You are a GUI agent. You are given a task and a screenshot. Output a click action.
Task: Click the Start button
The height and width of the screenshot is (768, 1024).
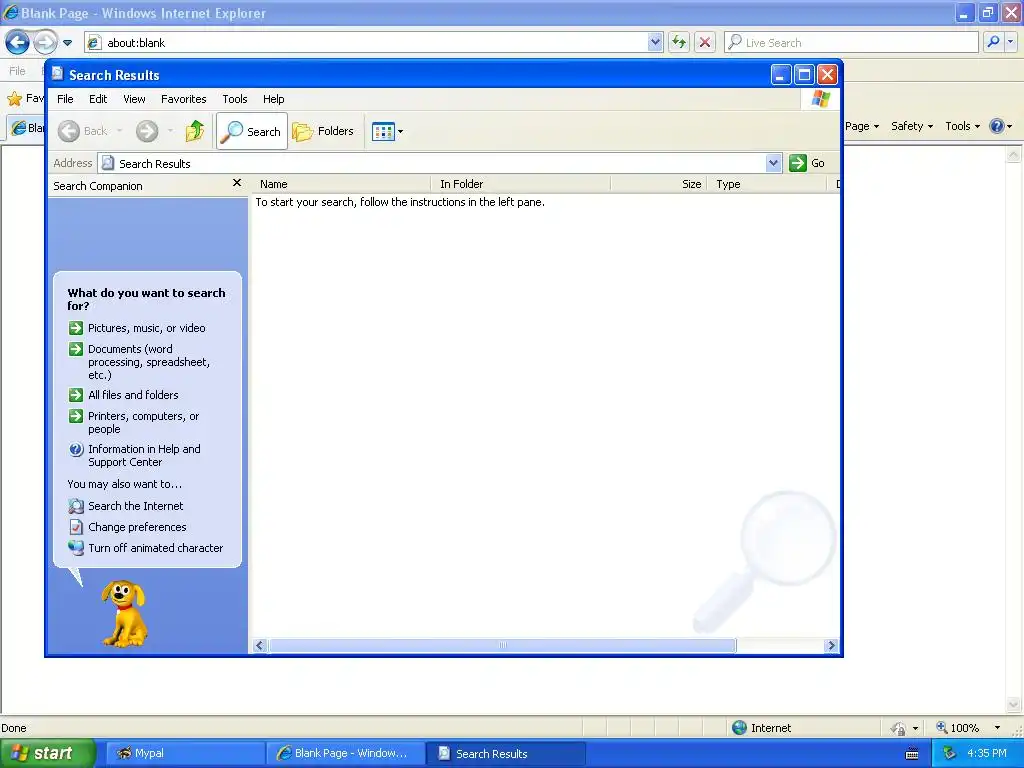(47, 753)
